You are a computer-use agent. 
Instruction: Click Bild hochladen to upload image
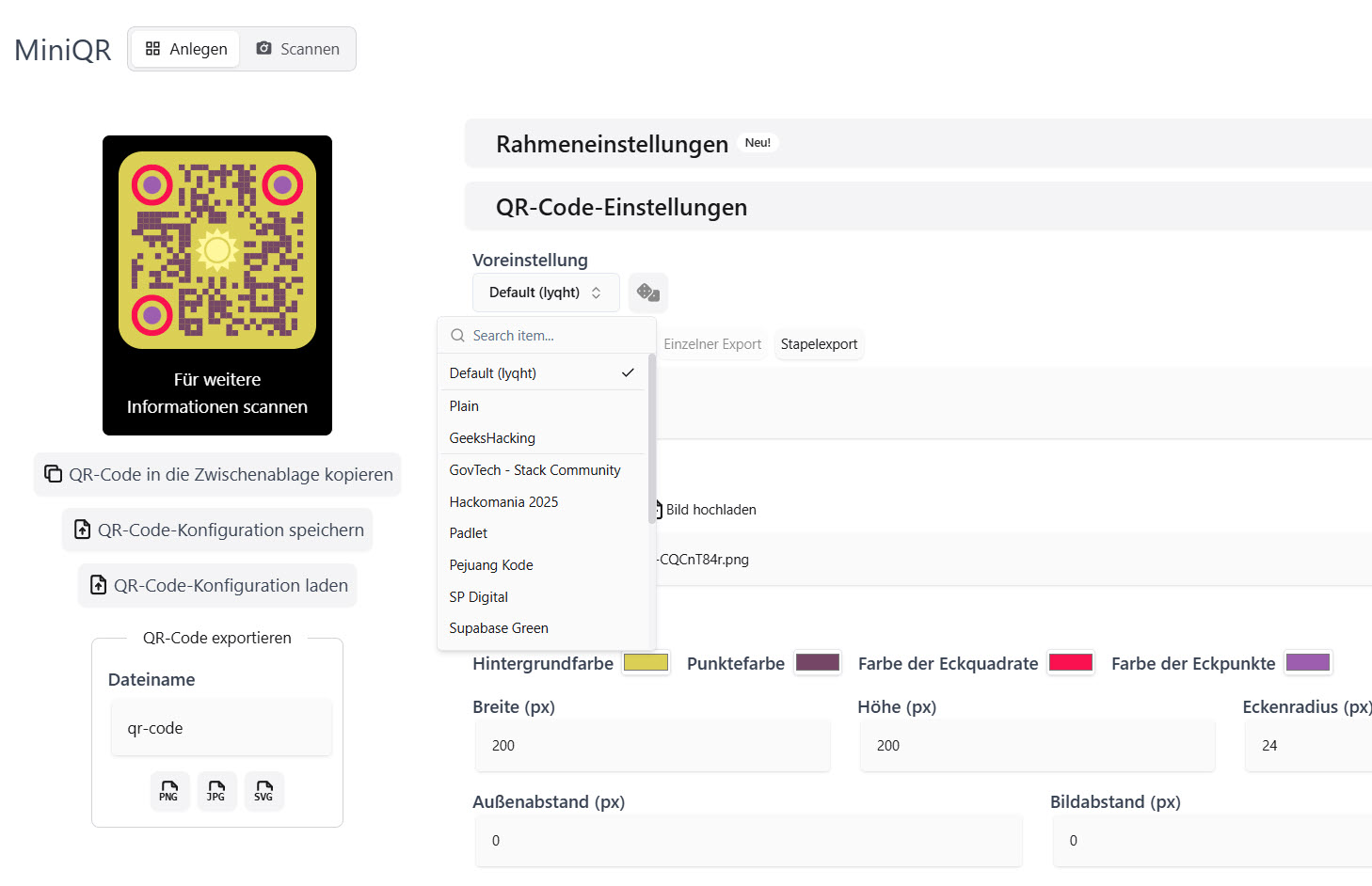(x=710, y=510)
